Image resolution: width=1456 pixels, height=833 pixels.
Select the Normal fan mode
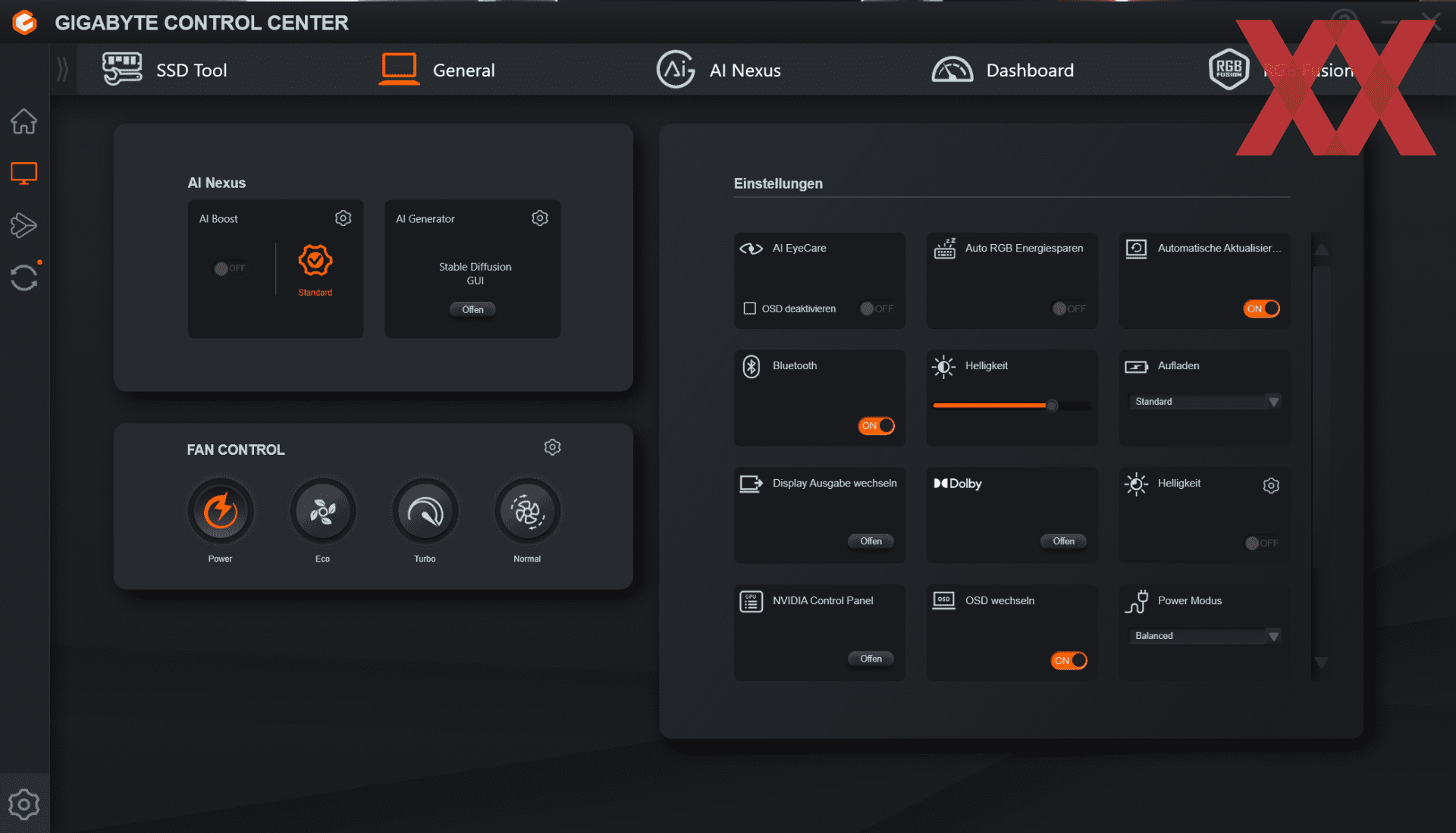tap(528, 512)
